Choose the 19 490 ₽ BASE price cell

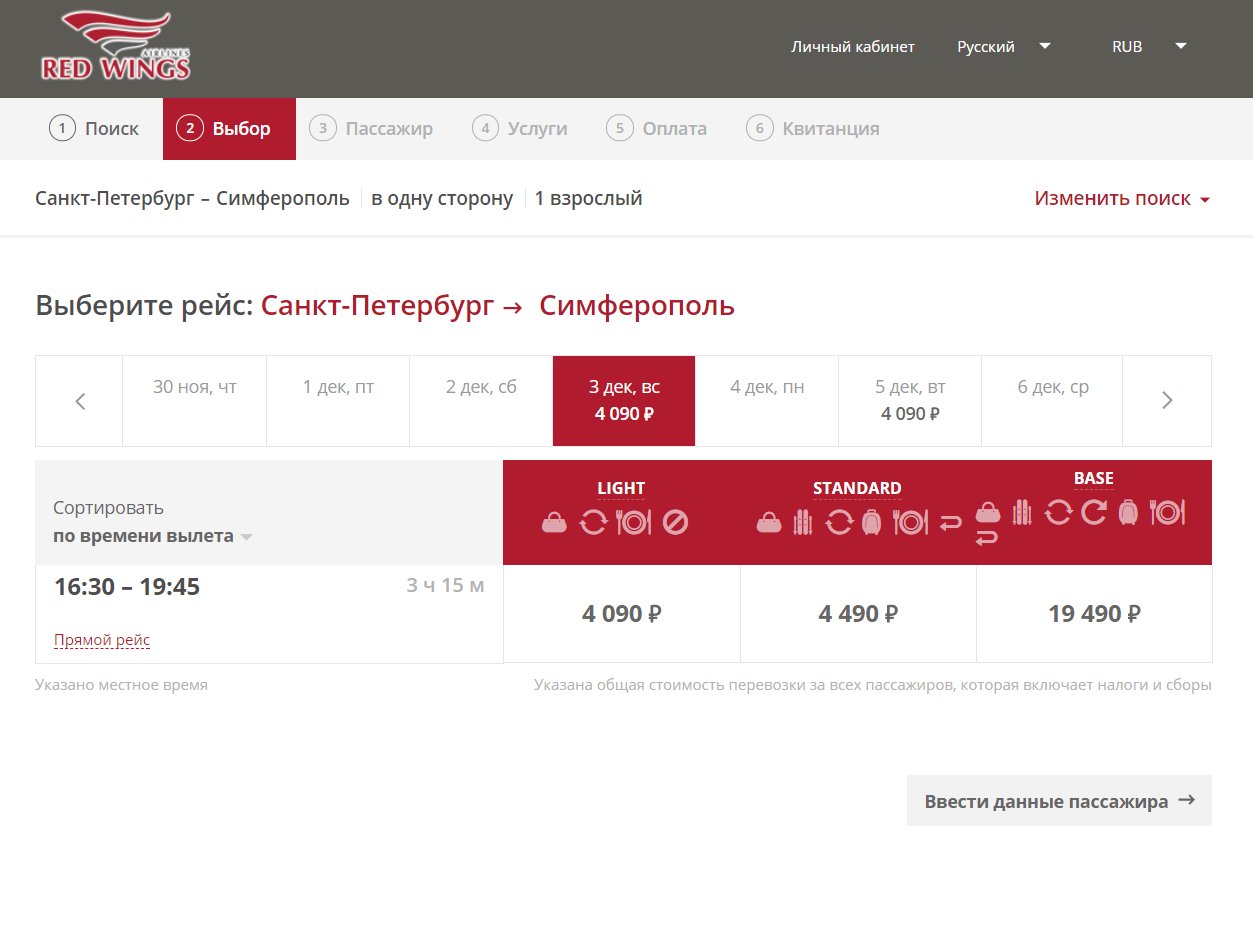[1094, 614]
